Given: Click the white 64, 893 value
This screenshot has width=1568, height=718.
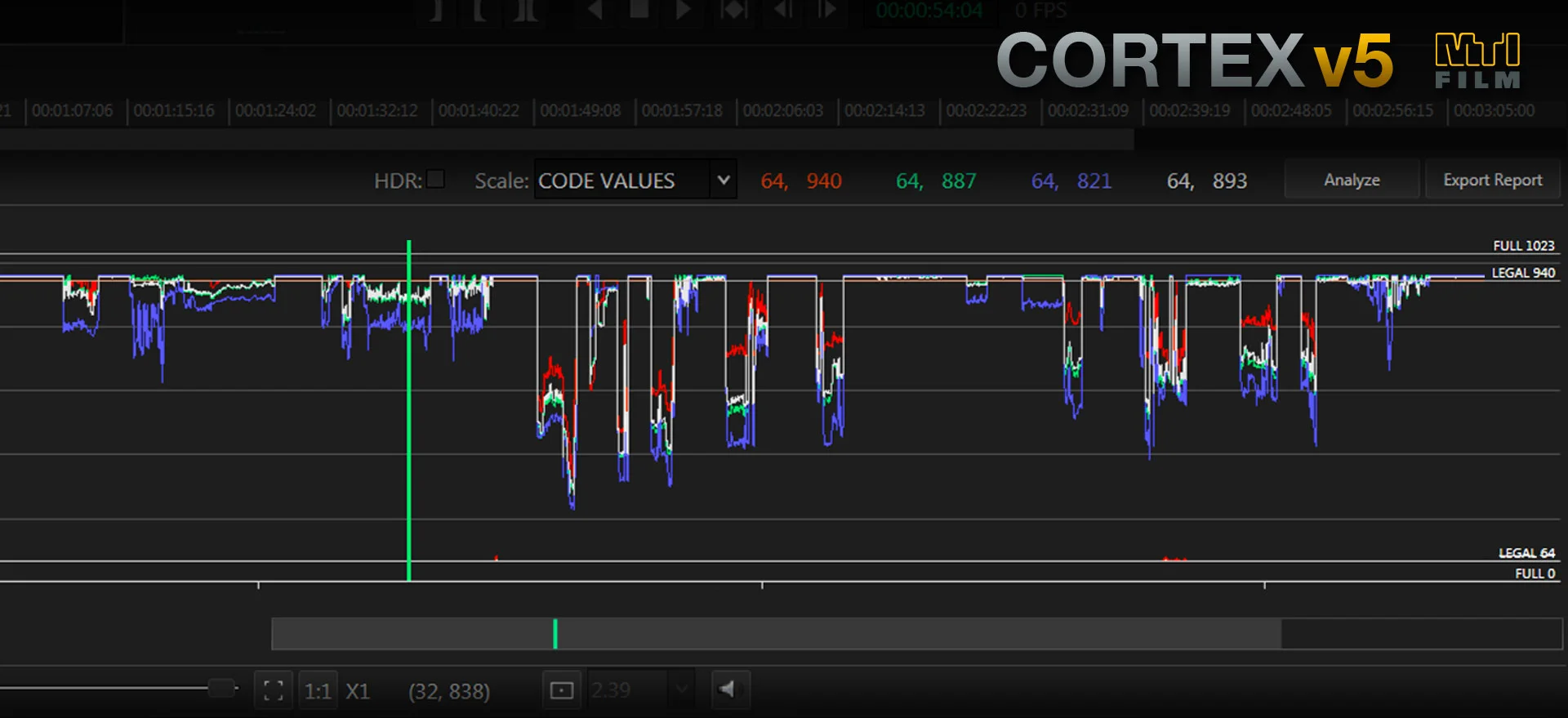Looking at the screenshot, I should point(1207,181).
